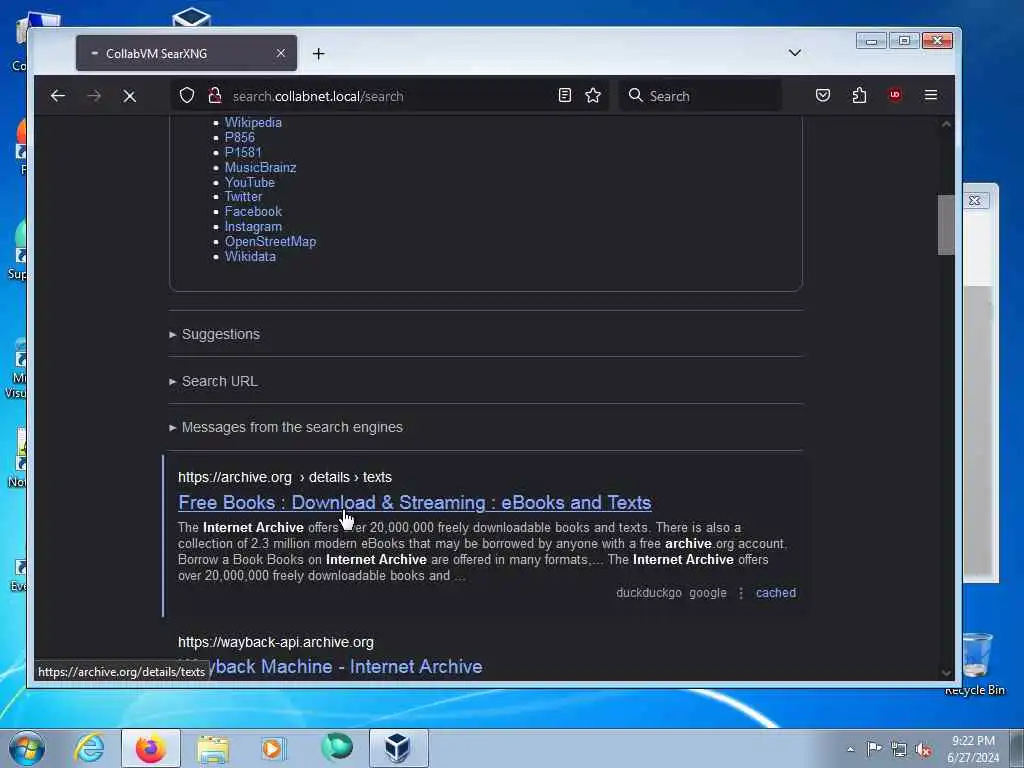The height and width of the screenshot is (768, 1024).
Task: Open the Windows Start menu
Action: click(27, 748)
